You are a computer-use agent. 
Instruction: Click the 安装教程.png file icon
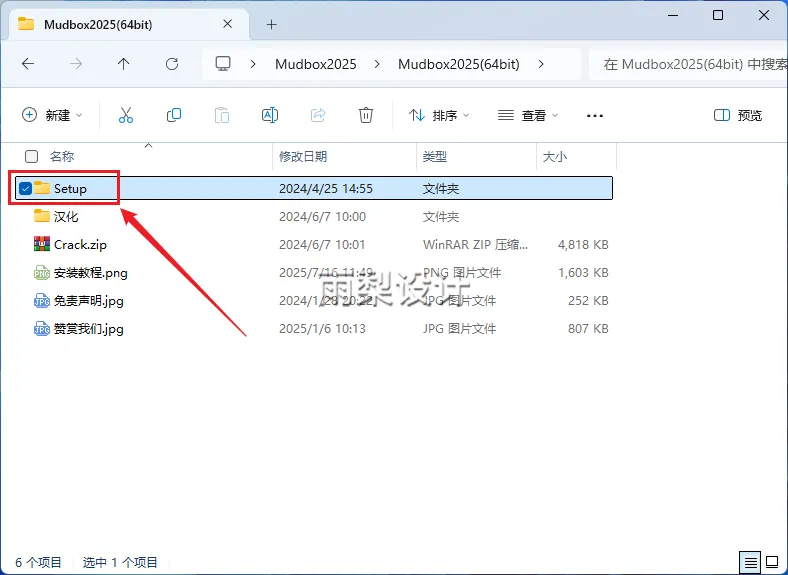coord(42,272)
